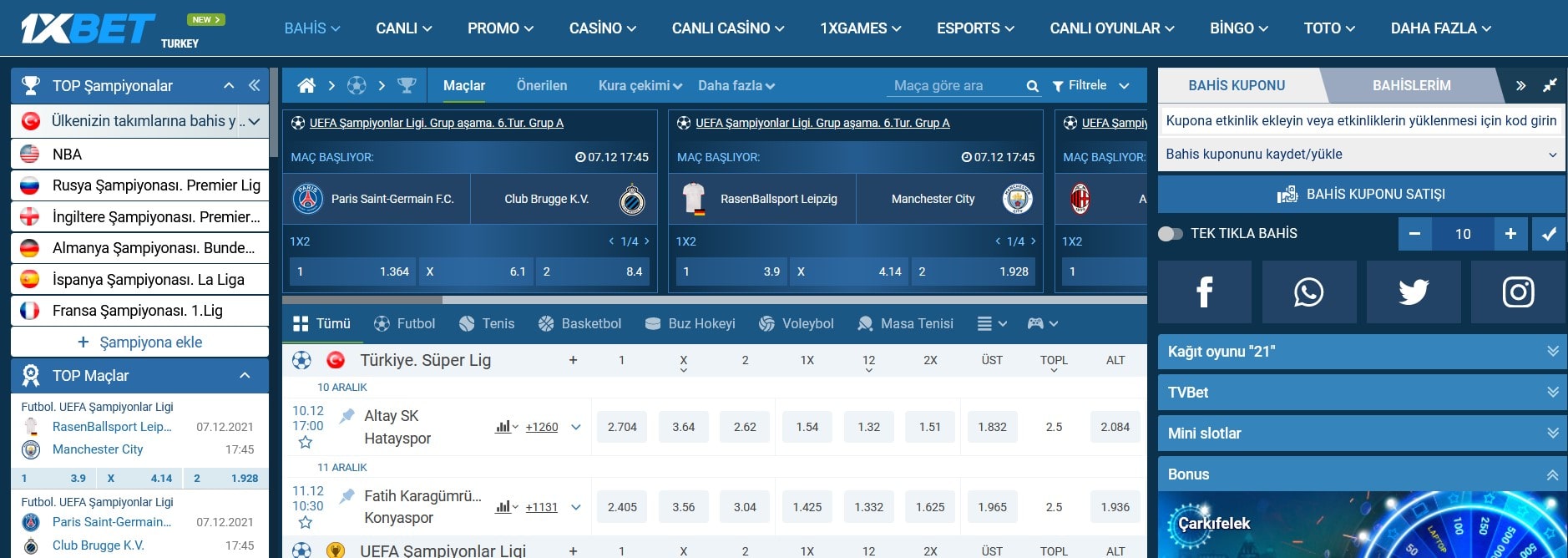Collapse the left sidebar with double arrow
Screen dimensions: 1568x558
click(254, 85)
